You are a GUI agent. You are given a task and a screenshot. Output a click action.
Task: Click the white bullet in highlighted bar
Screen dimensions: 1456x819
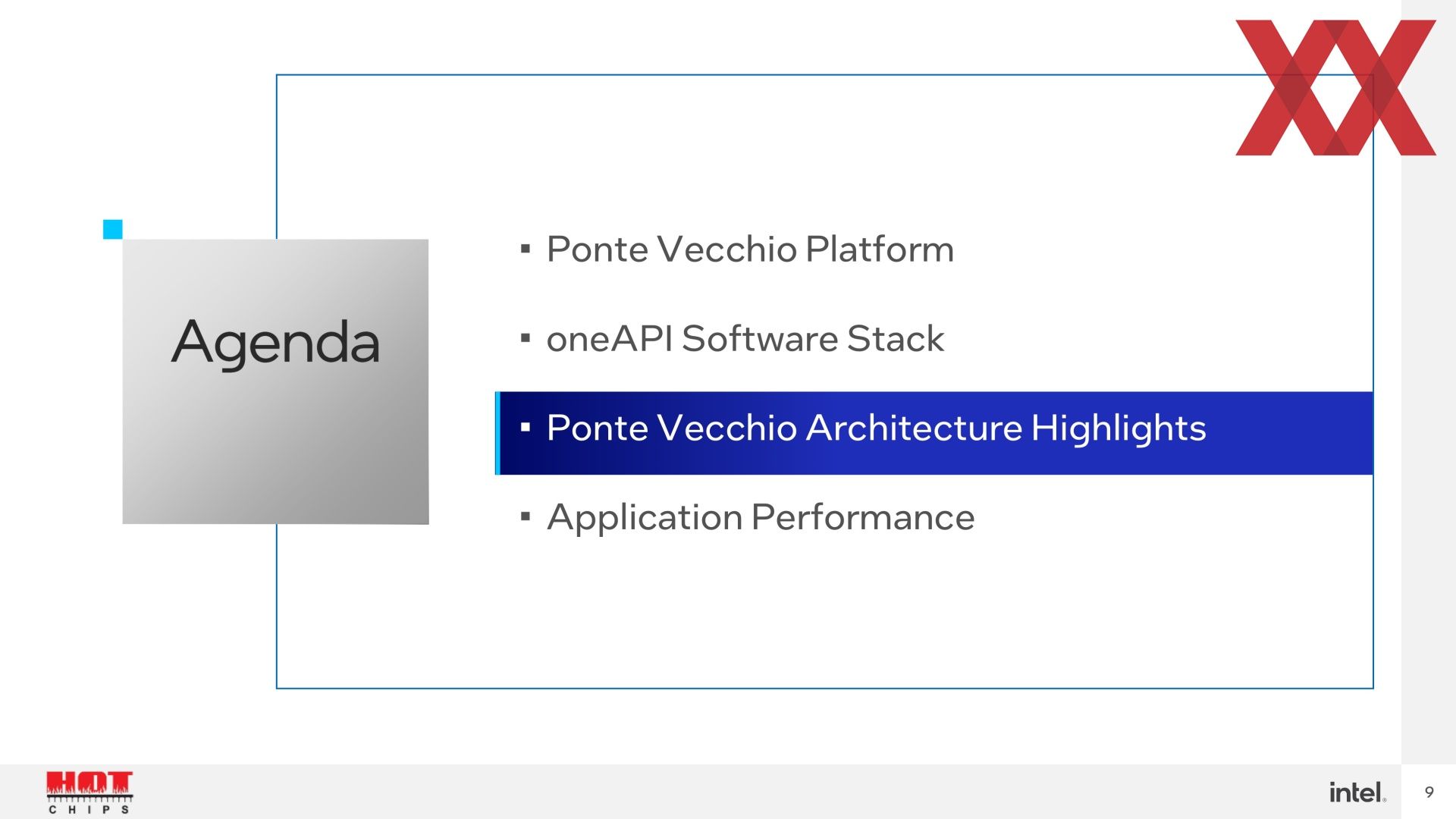click(526, 428)
